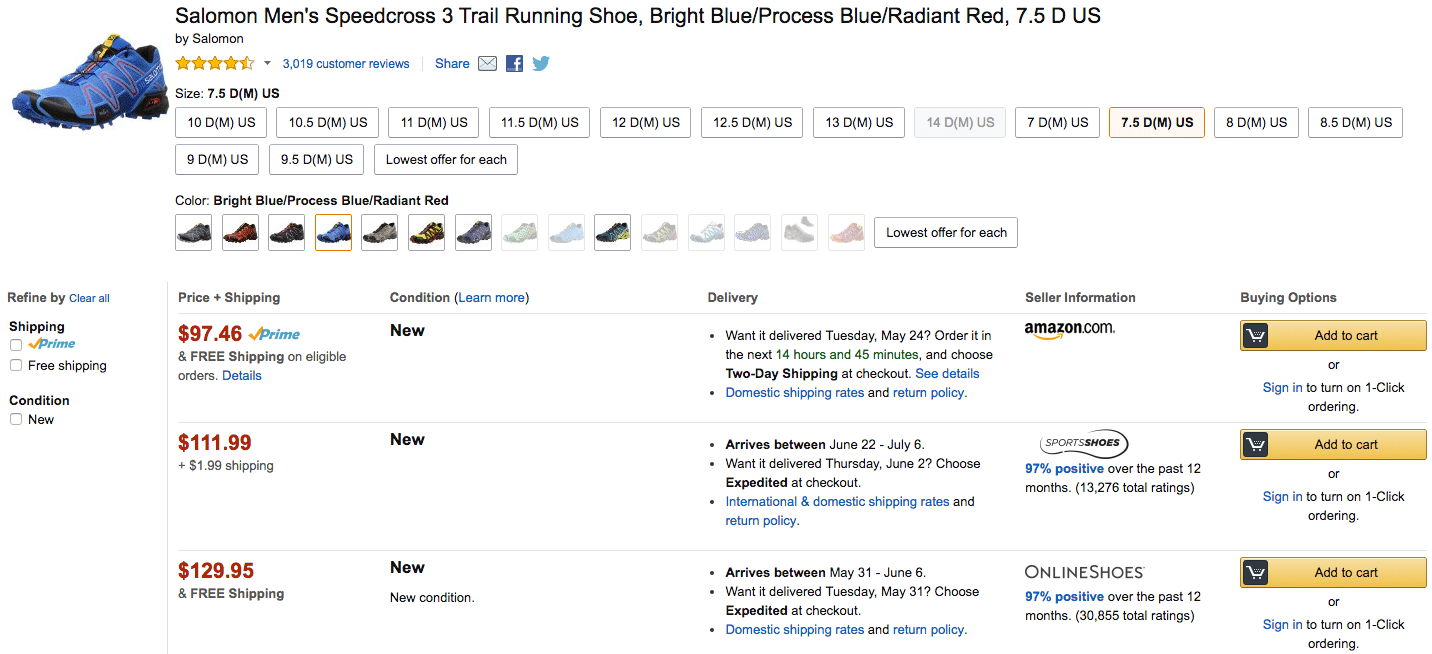The height and width of the screenshot is (654, 1432).
Task: Clear all refine filters
Action: point(89,298)
